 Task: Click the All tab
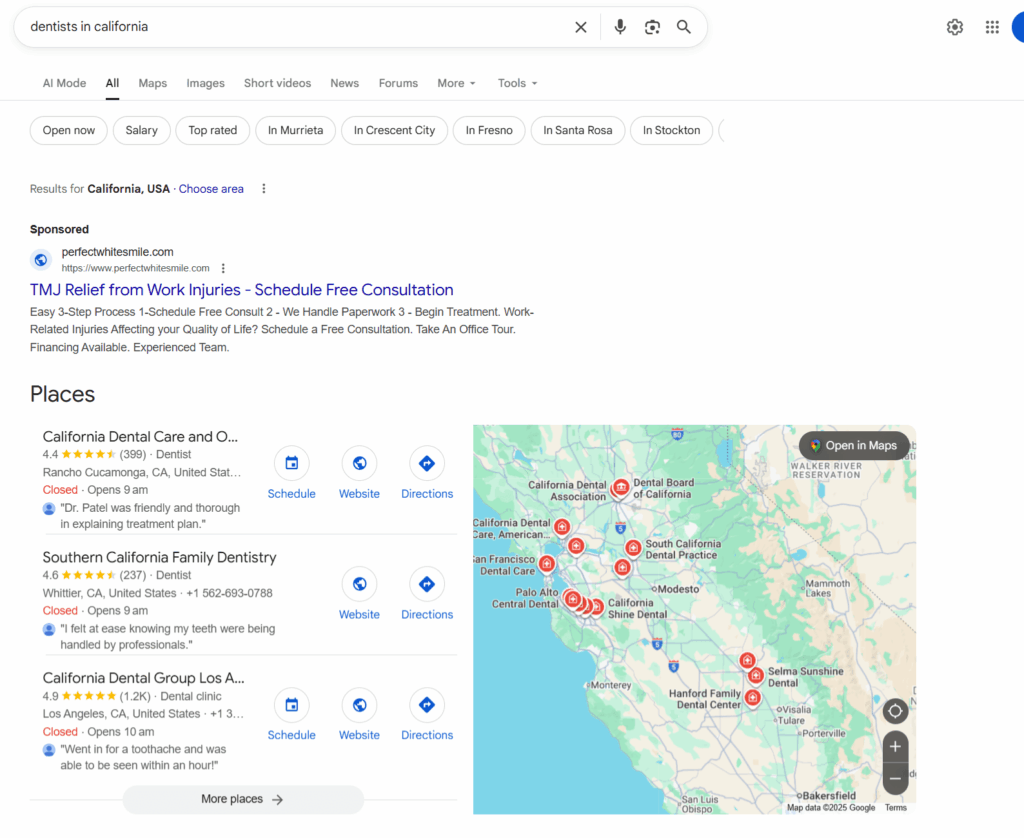[x=112, y=84]
